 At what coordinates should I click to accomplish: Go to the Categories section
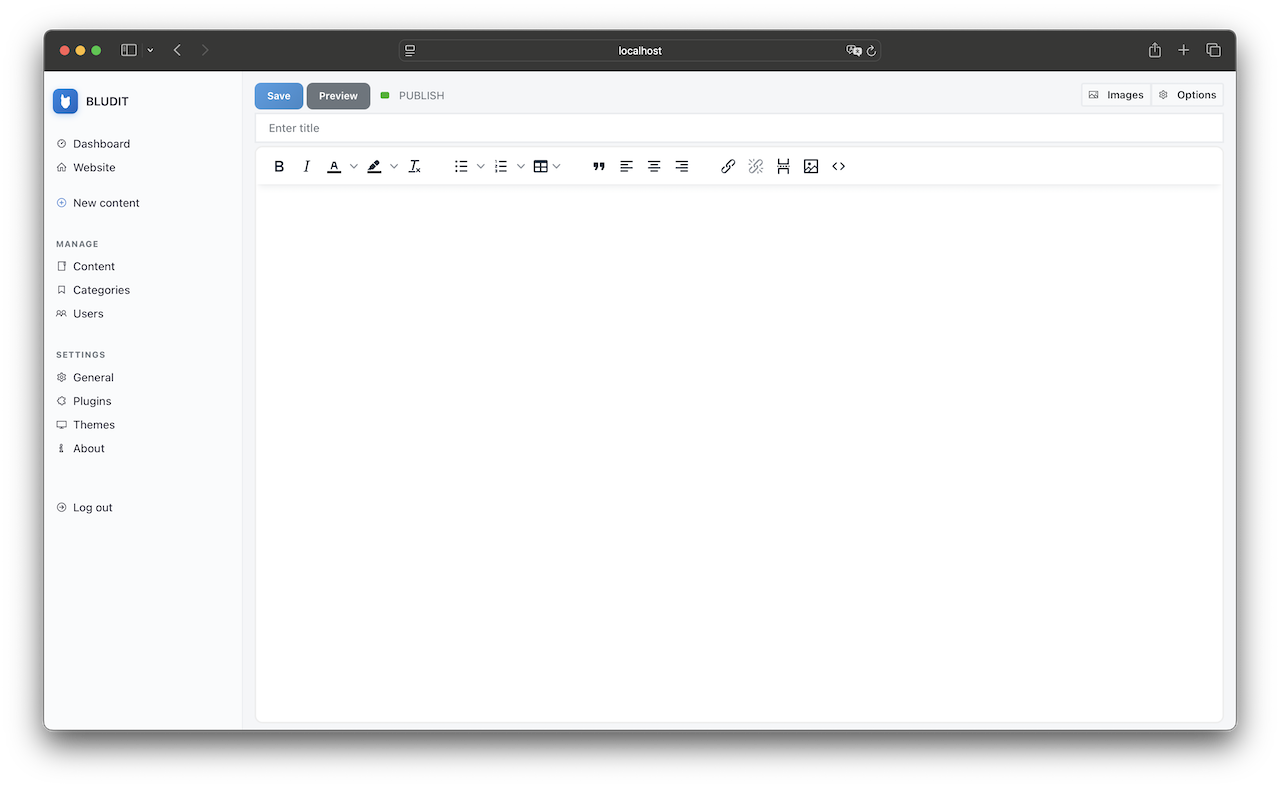pyautogui.click(x=101, y=290)
